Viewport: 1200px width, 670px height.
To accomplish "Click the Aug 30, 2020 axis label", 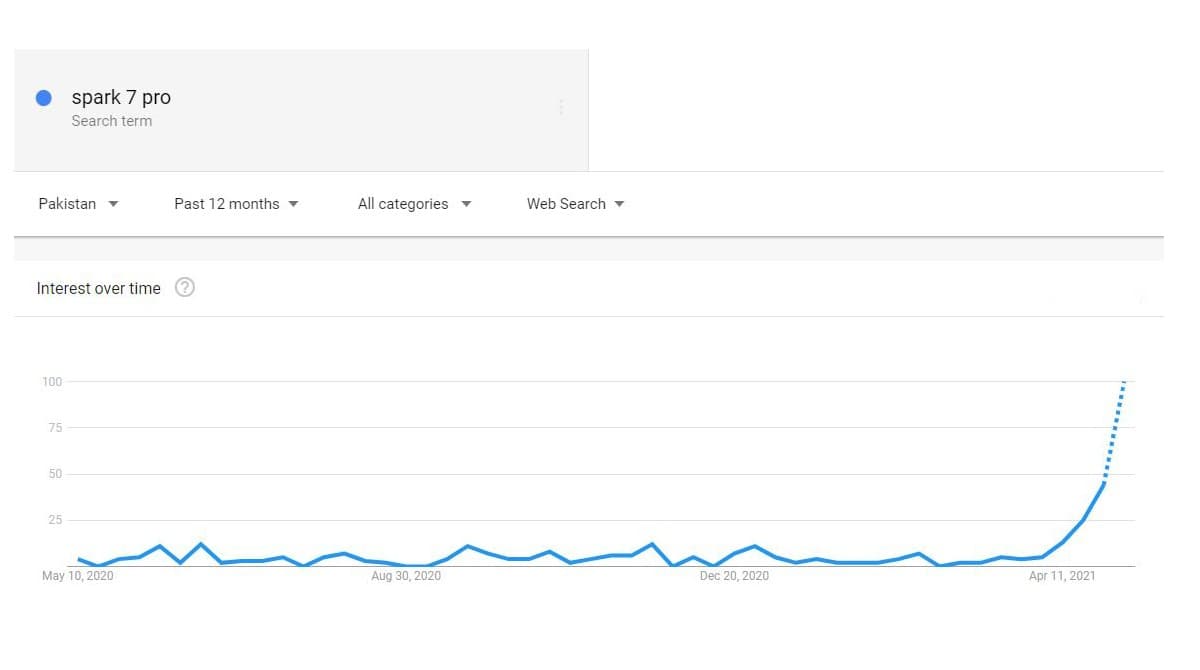I will tap(406, 576).
